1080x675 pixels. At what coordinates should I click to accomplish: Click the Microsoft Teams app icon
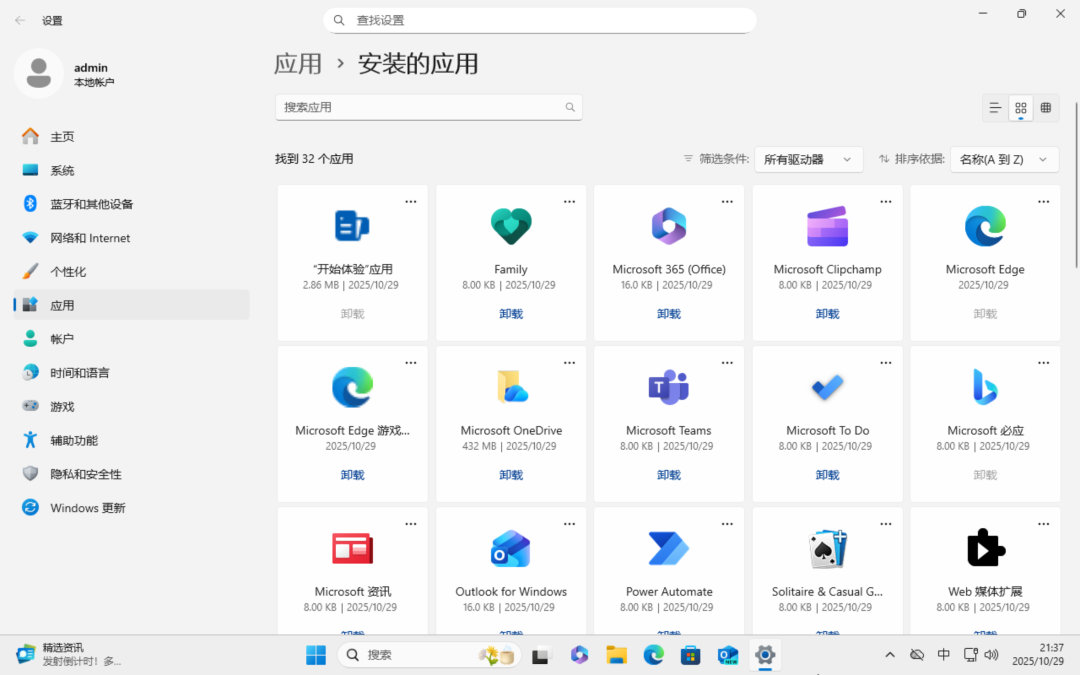tap(669, 387)
